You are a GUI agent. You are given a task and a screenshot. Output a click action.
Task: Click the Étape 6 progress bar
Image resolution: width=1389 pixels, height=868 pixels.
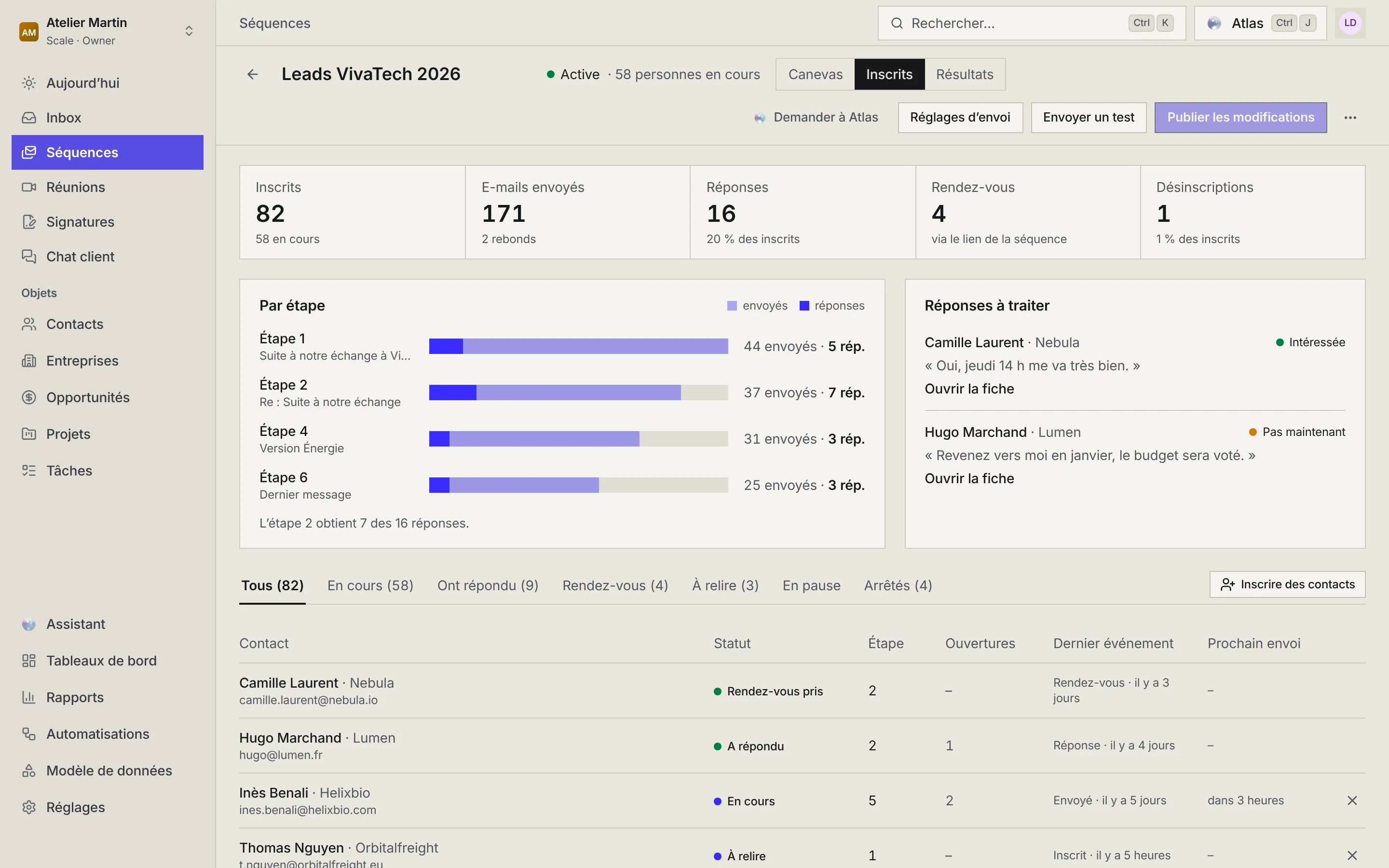tap(579, 485)
